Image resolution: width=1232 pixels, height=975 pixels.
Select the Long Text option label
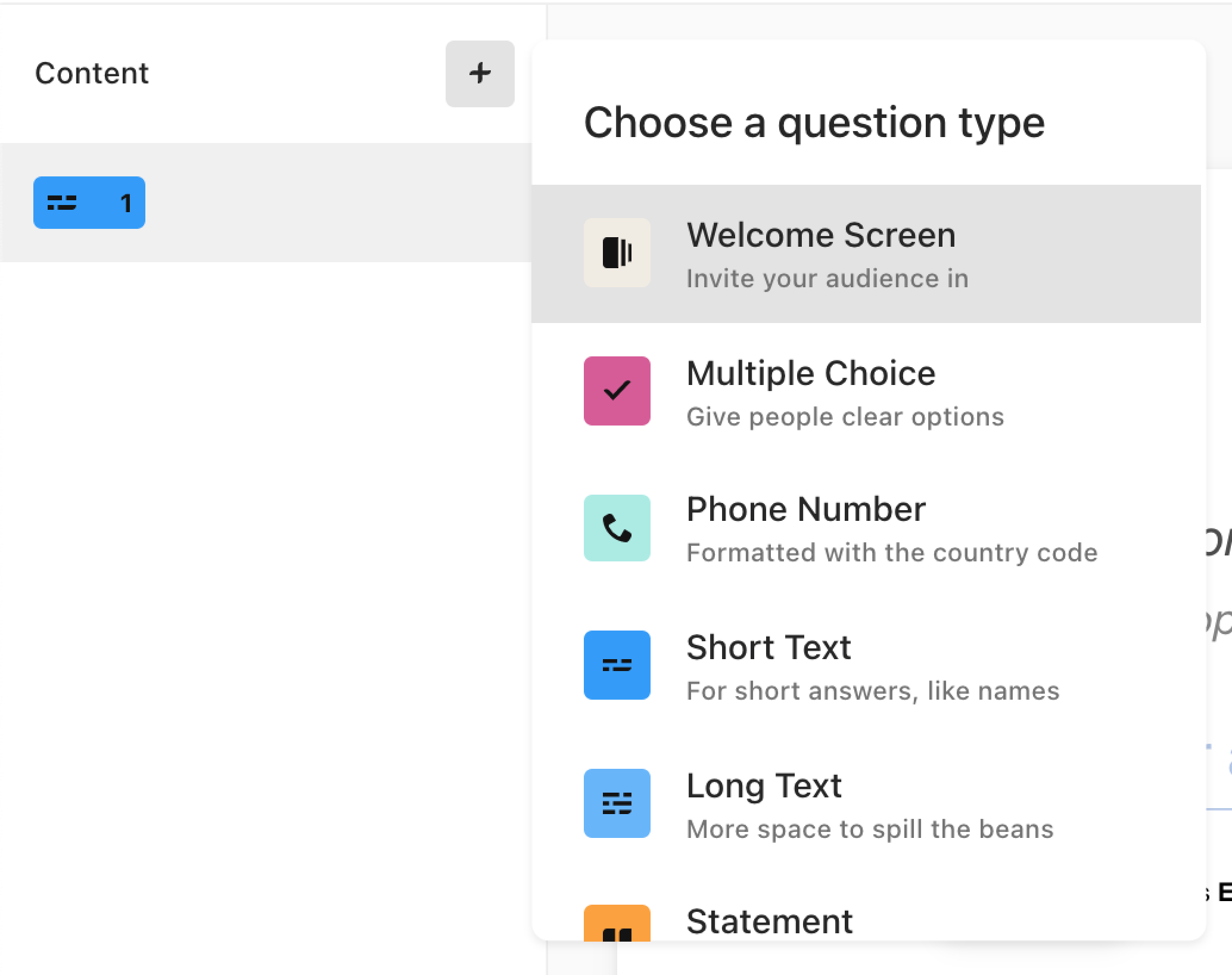tap(764, 786)
